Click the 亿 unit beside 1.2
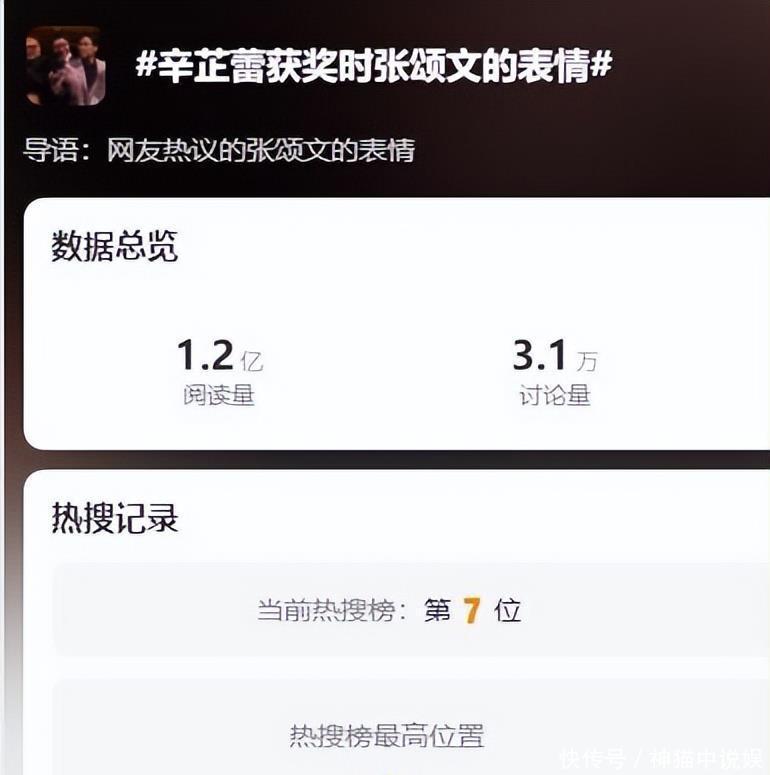The width and height of the screenshot is (770, 775). [252, 361]
